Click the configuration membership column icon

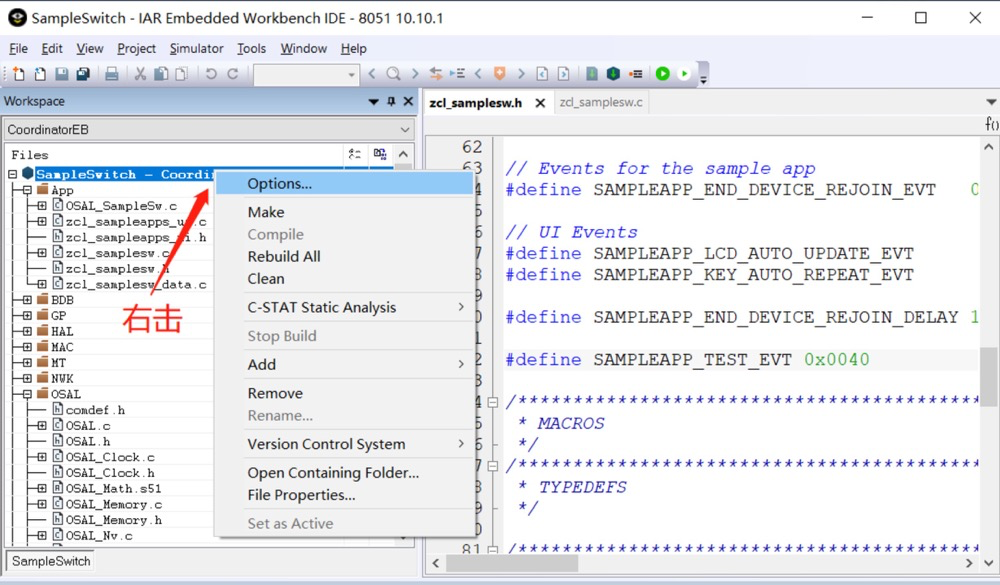coord(355,154)
